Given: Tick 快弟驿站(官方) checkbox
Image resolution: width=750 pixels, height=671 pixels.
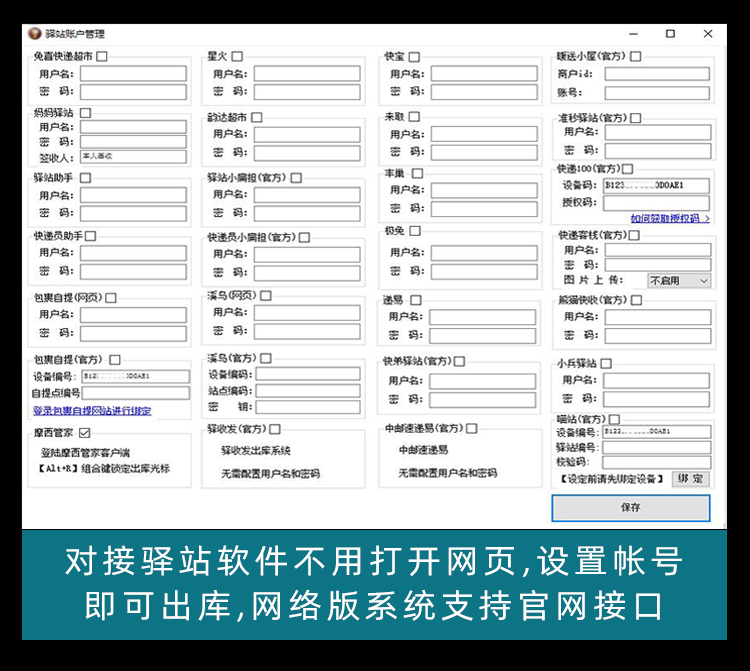Looking at the screenshot, I should (459, 361).
